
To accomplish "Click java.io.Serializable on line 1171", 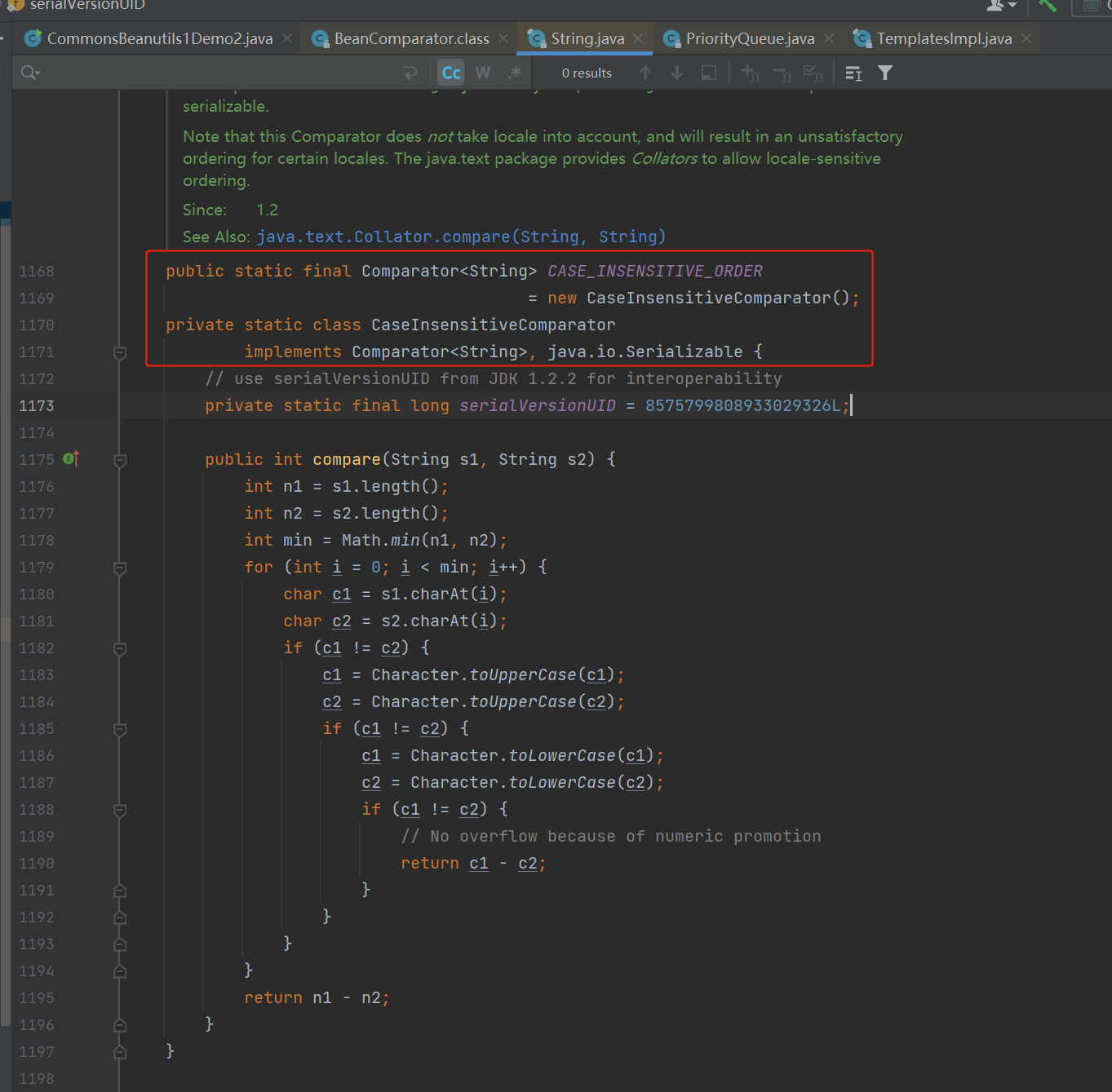I will coord(645,351).
